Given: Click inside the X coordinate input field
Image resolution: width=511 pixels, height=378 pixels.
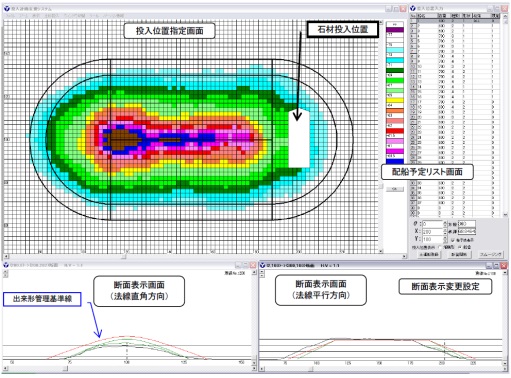Looking at the screenshot, I should (x=433, y=232).
